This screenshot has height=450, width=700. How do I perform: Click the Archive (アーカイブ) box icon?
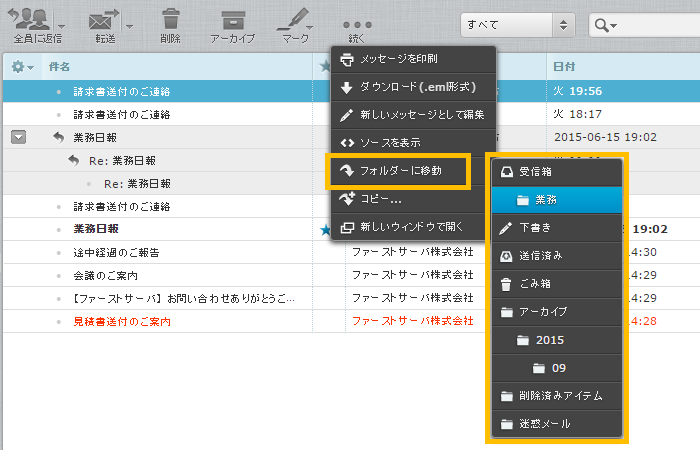coord(233,20)
